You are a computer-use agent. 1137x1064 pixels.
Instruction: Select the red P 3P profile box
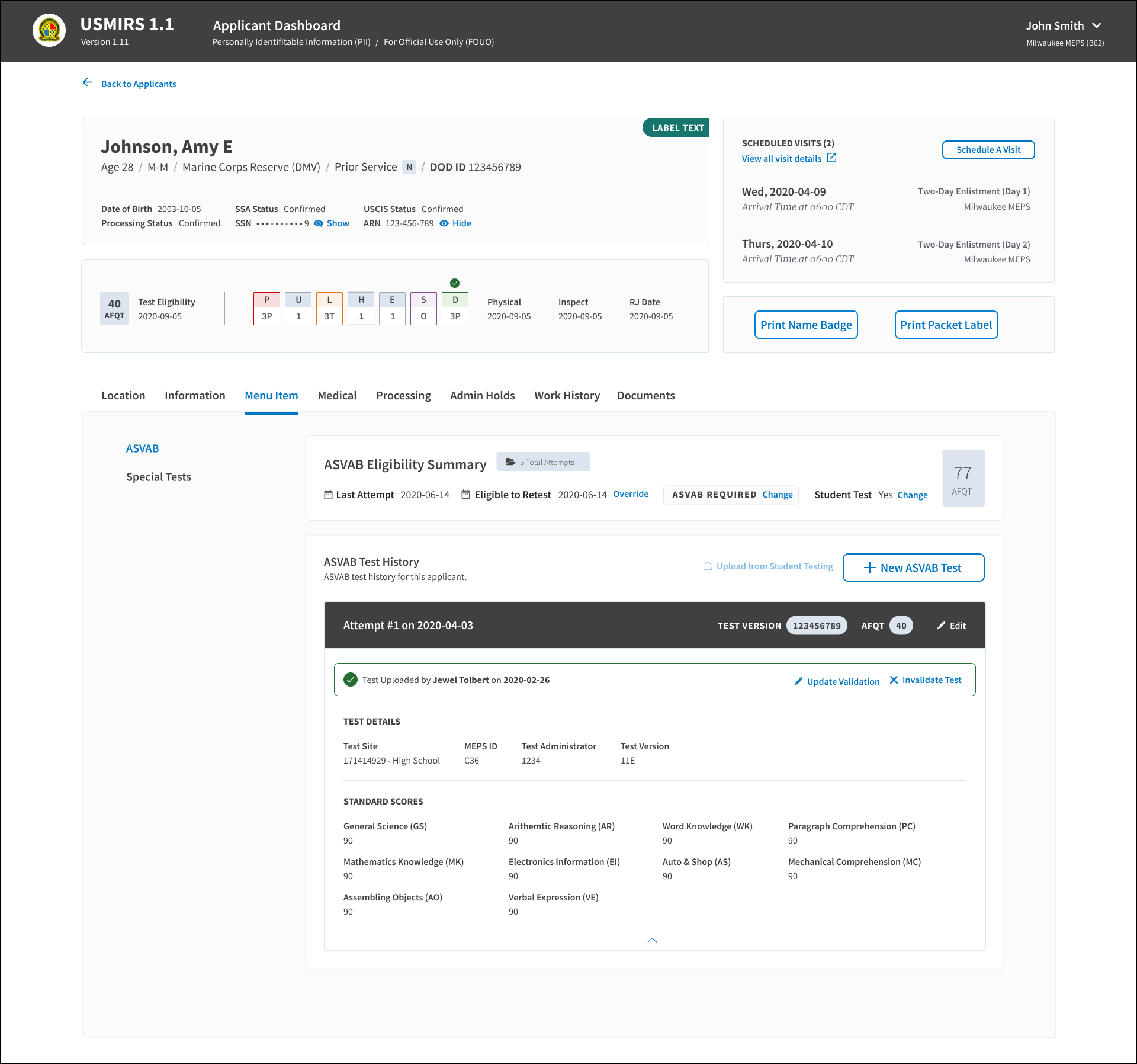(x=267, y=308)
